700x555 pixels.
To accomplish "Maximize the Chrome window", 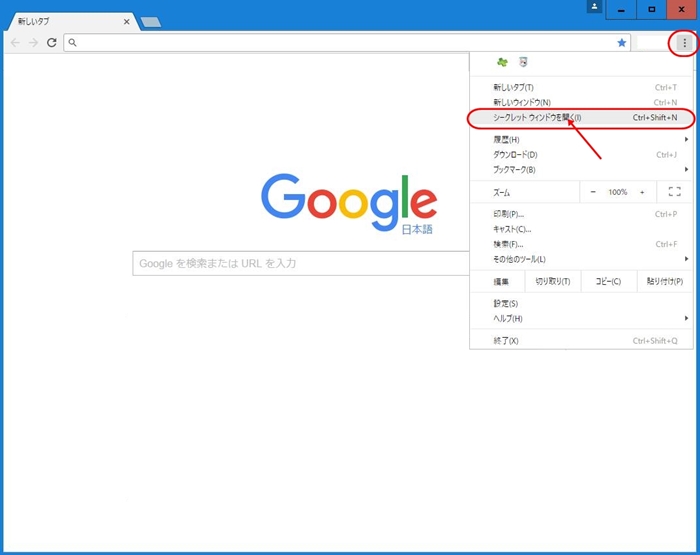I will [x=651, y=9].
